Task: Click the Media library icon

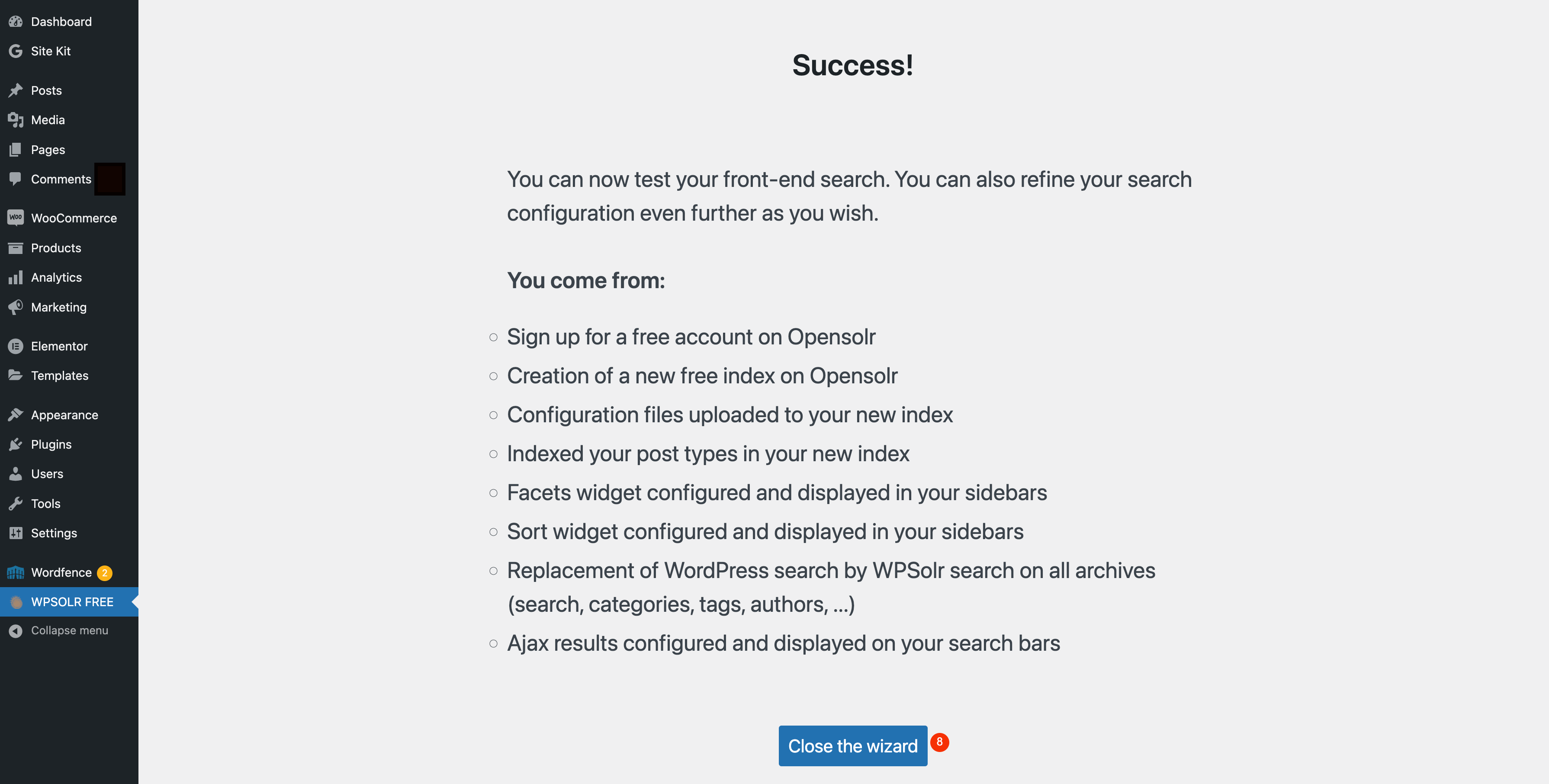Action: 16,120
